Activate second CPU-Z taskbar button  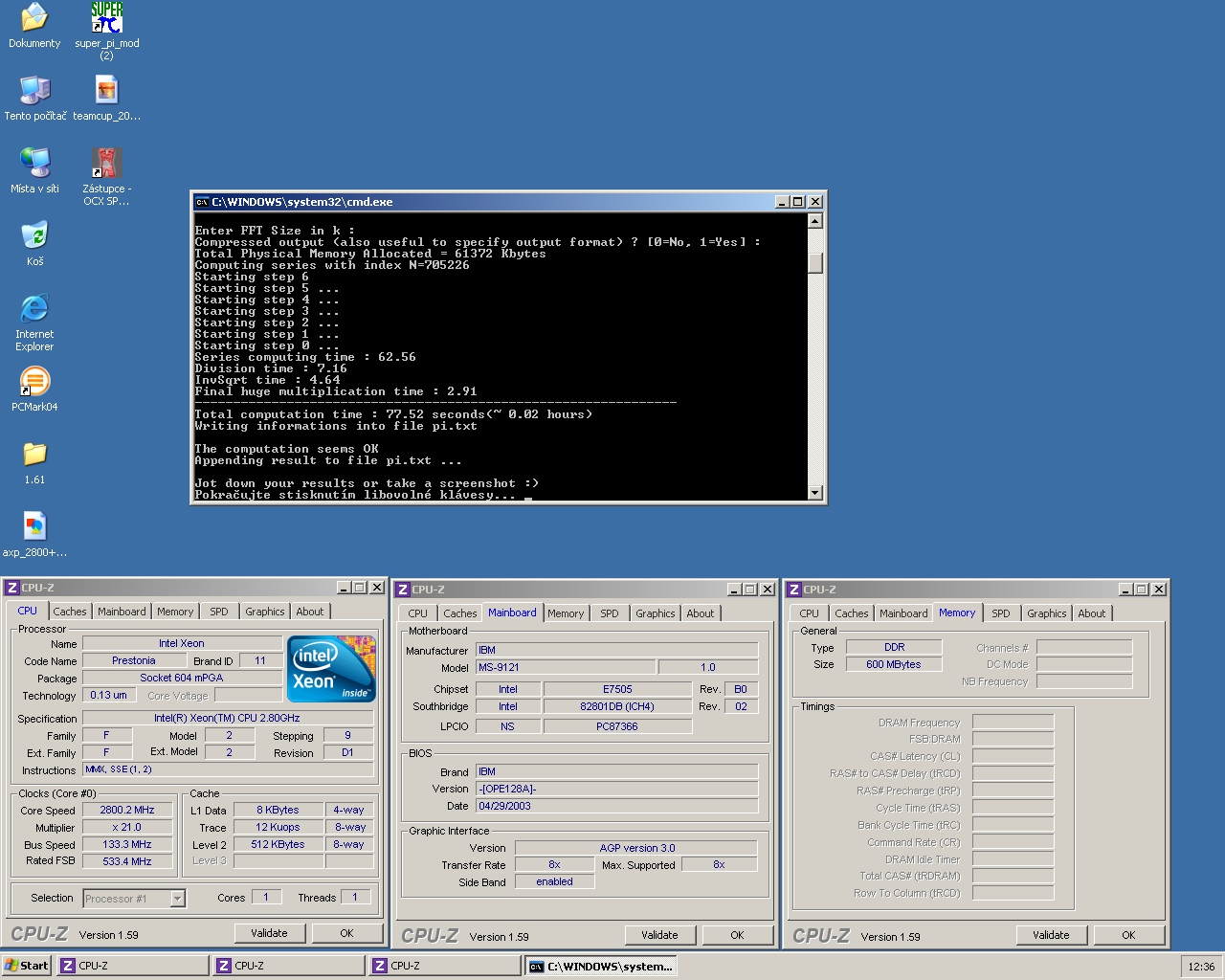[289, 966]
